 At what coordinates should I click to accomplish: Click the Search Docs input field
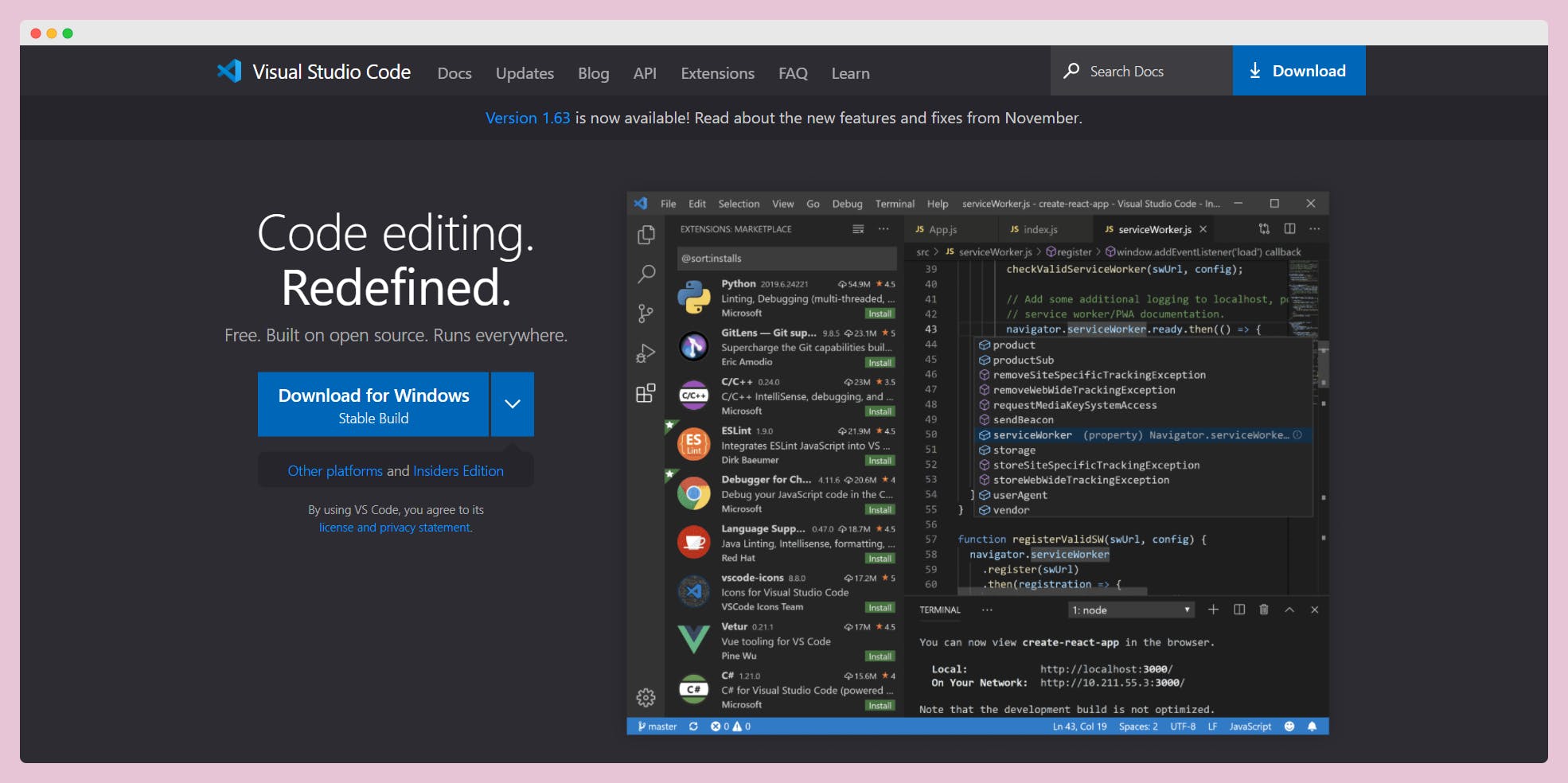coord(1141,71)
